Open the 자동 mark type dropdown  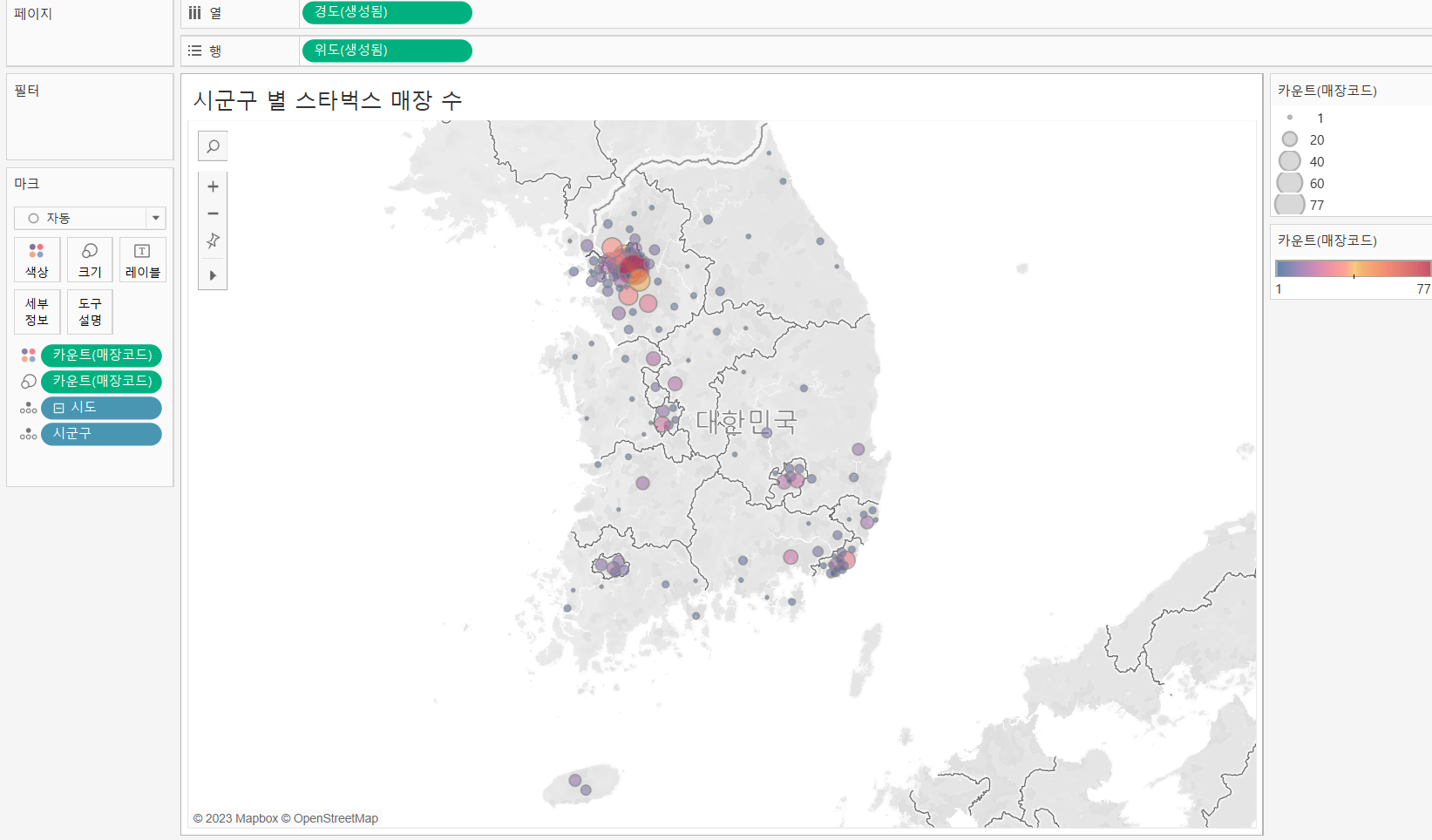(x=90, y=218)
